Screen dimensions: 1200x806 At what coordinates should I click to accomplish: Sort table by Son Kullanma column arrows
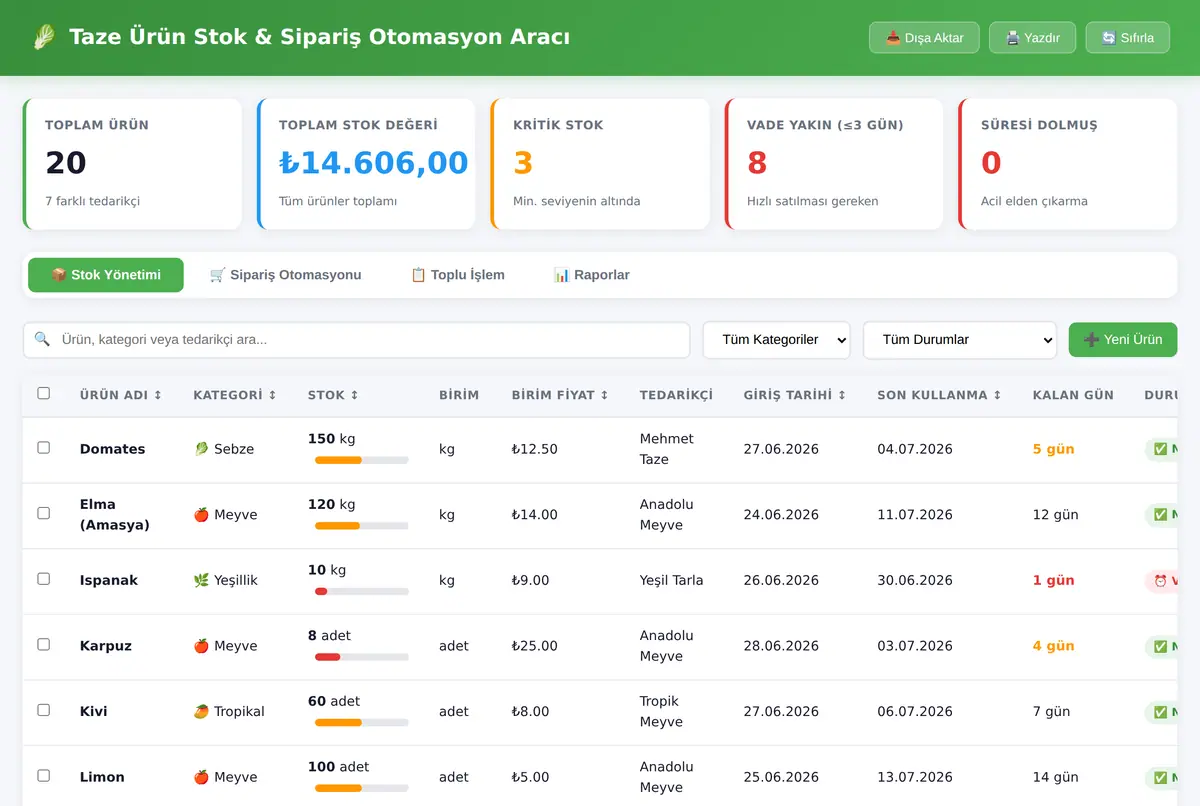tap(997, 395)
